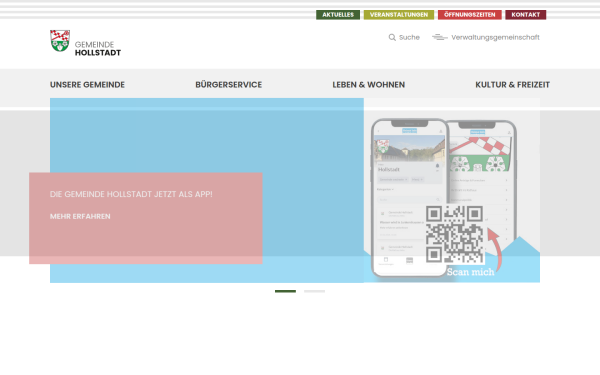Click the Gemeinde Hollstadt coat of arms logo
The width and height of the screenshot is (600, 375).
click(x=60, y=41)
